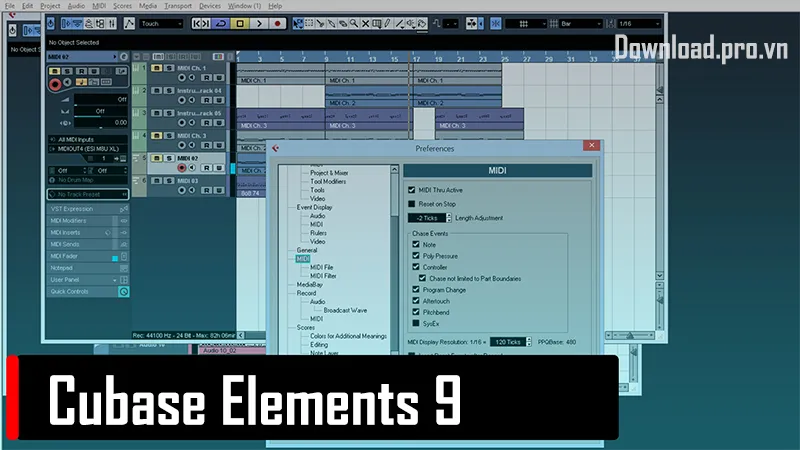800x450 pixels.
Task: Solo the Instru...rack 04 track
Action: (x=169, y=90)
